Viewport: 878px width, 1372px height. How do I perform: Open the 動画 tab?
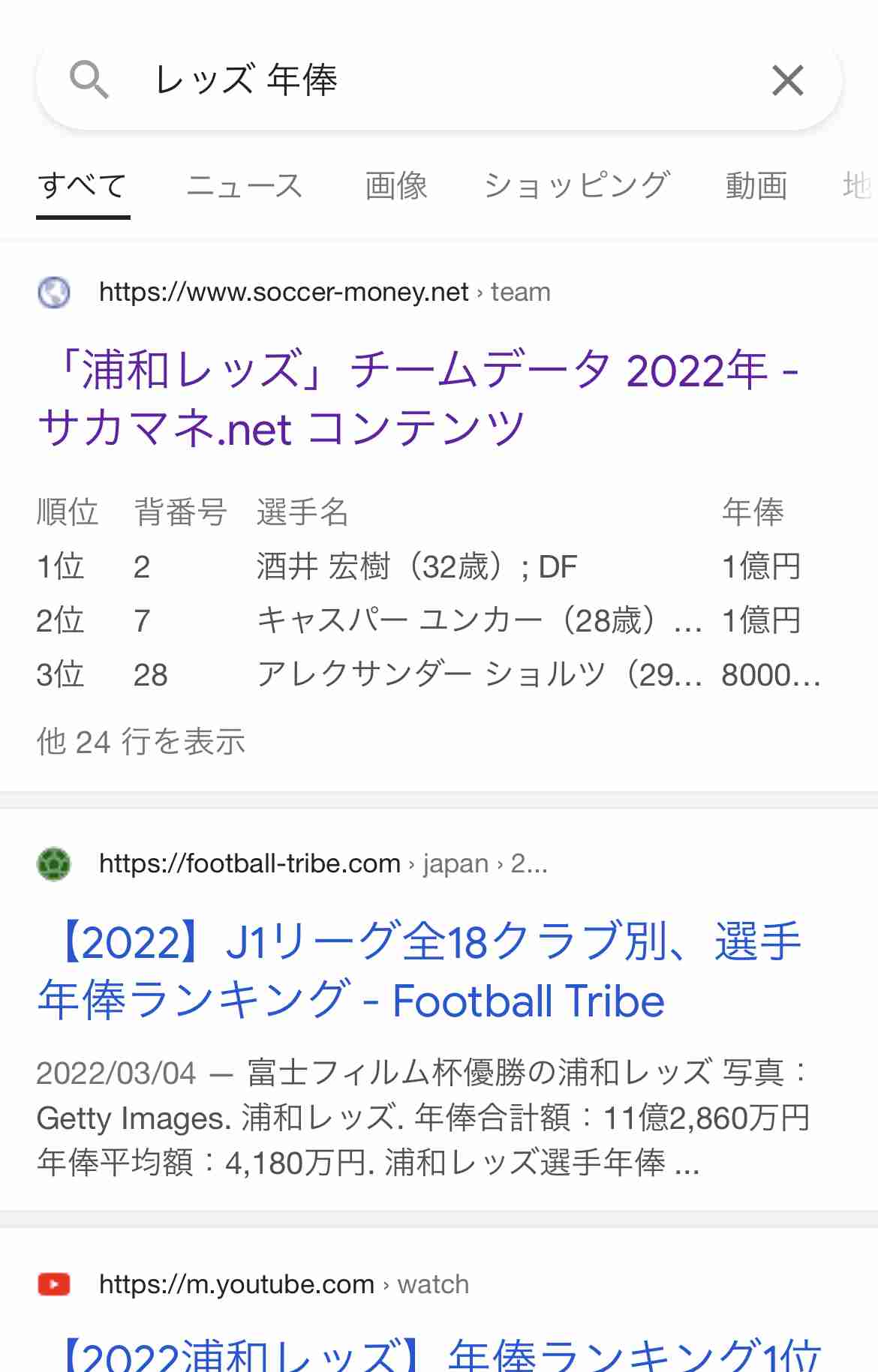[756, 186]
